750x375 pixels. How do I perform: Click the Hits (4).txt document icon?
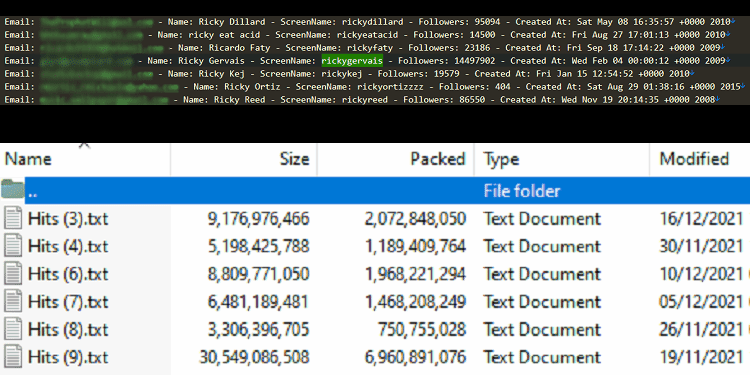point(13,246)
